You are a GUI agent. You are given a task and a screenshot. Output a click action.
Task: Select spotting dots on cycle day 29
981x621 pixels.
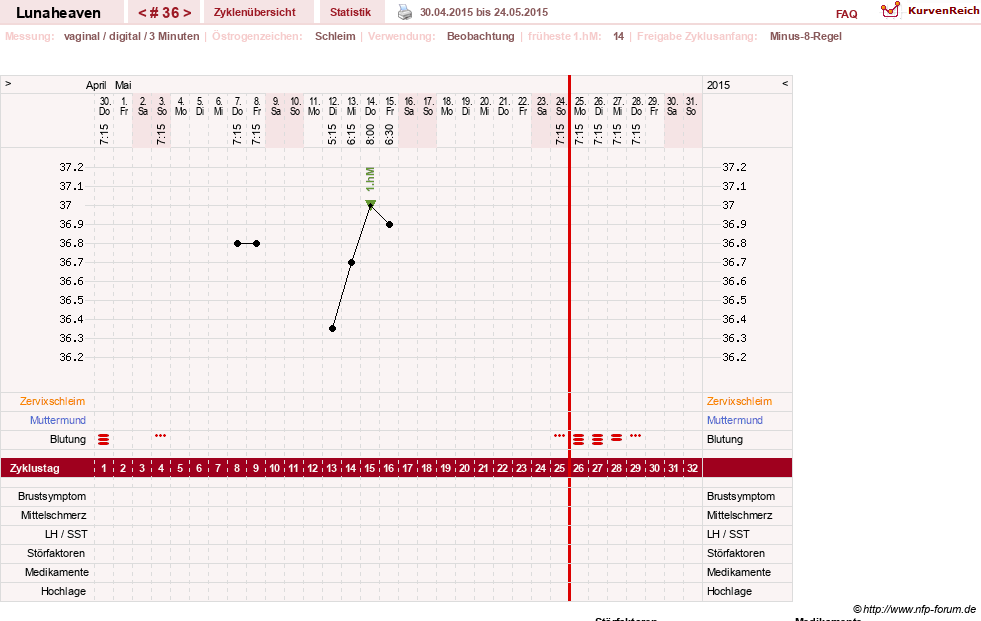(x=636, y=436)
